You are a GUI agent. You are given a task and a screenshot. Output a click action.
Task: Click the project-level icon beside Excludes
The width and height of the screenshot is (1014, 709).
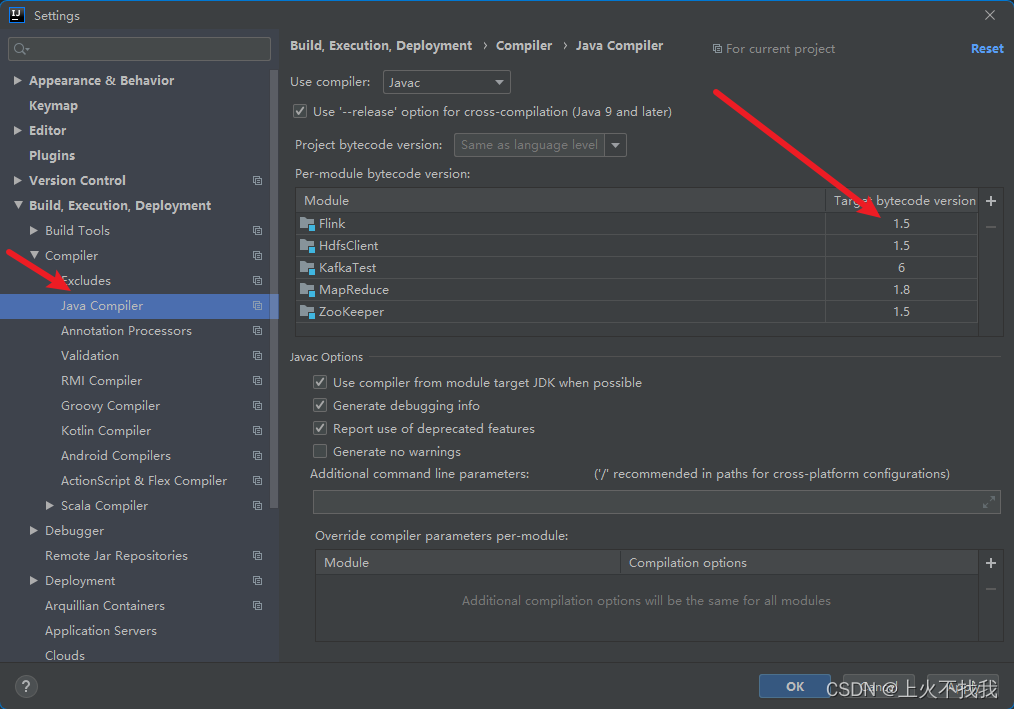pyautogui.click(x=257, y=281)
